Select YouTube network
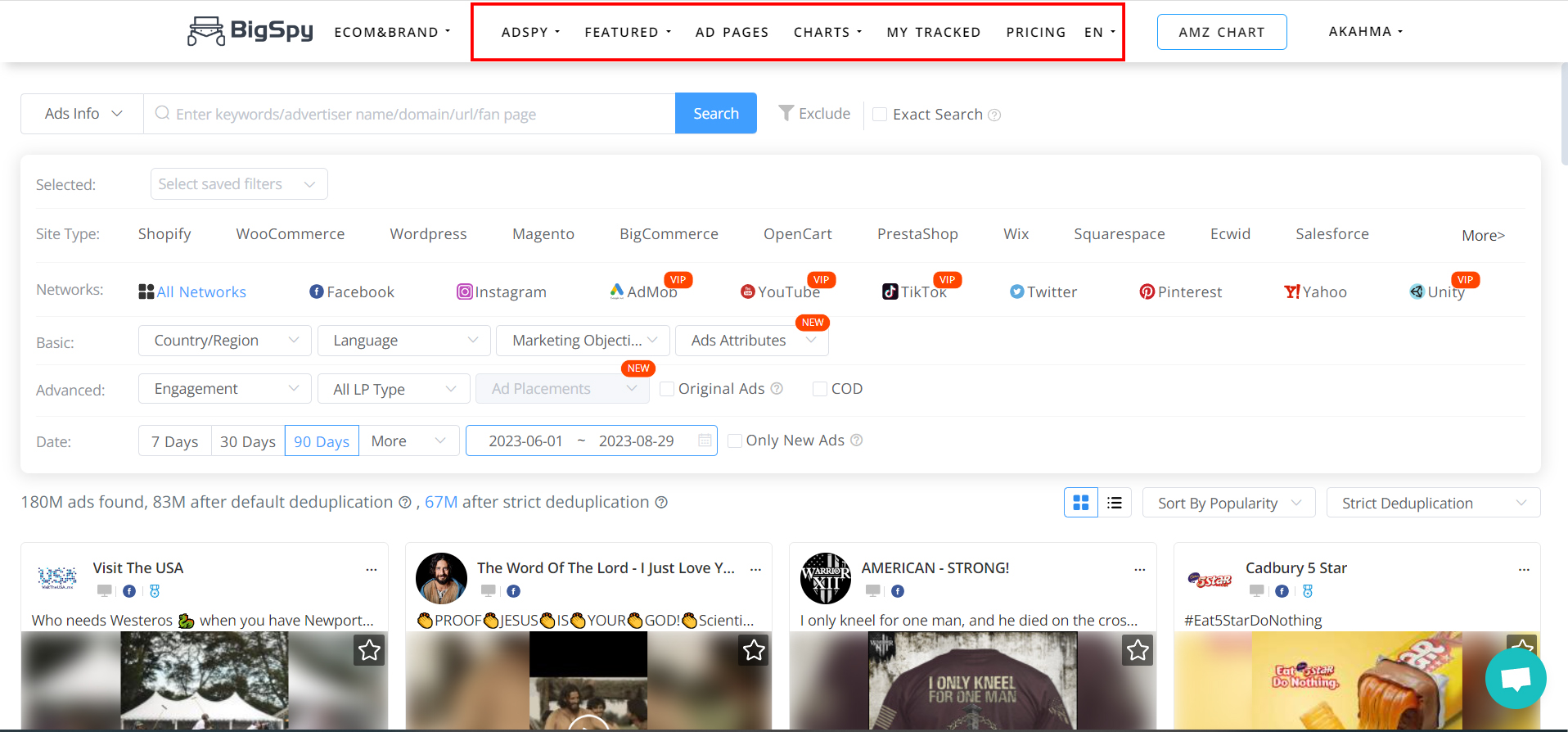The image size is (1568, 732). pos(780,291)
